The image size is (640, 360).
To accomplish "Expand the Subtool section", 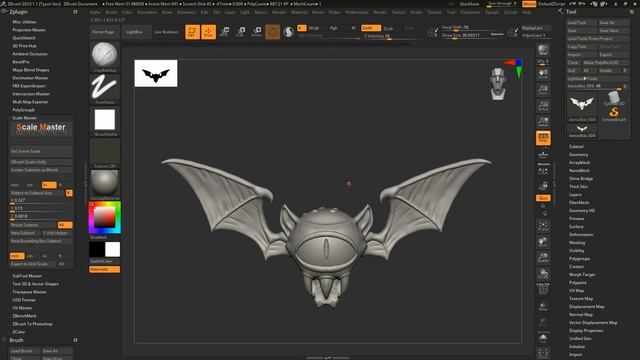I will [x=576, y=147].
